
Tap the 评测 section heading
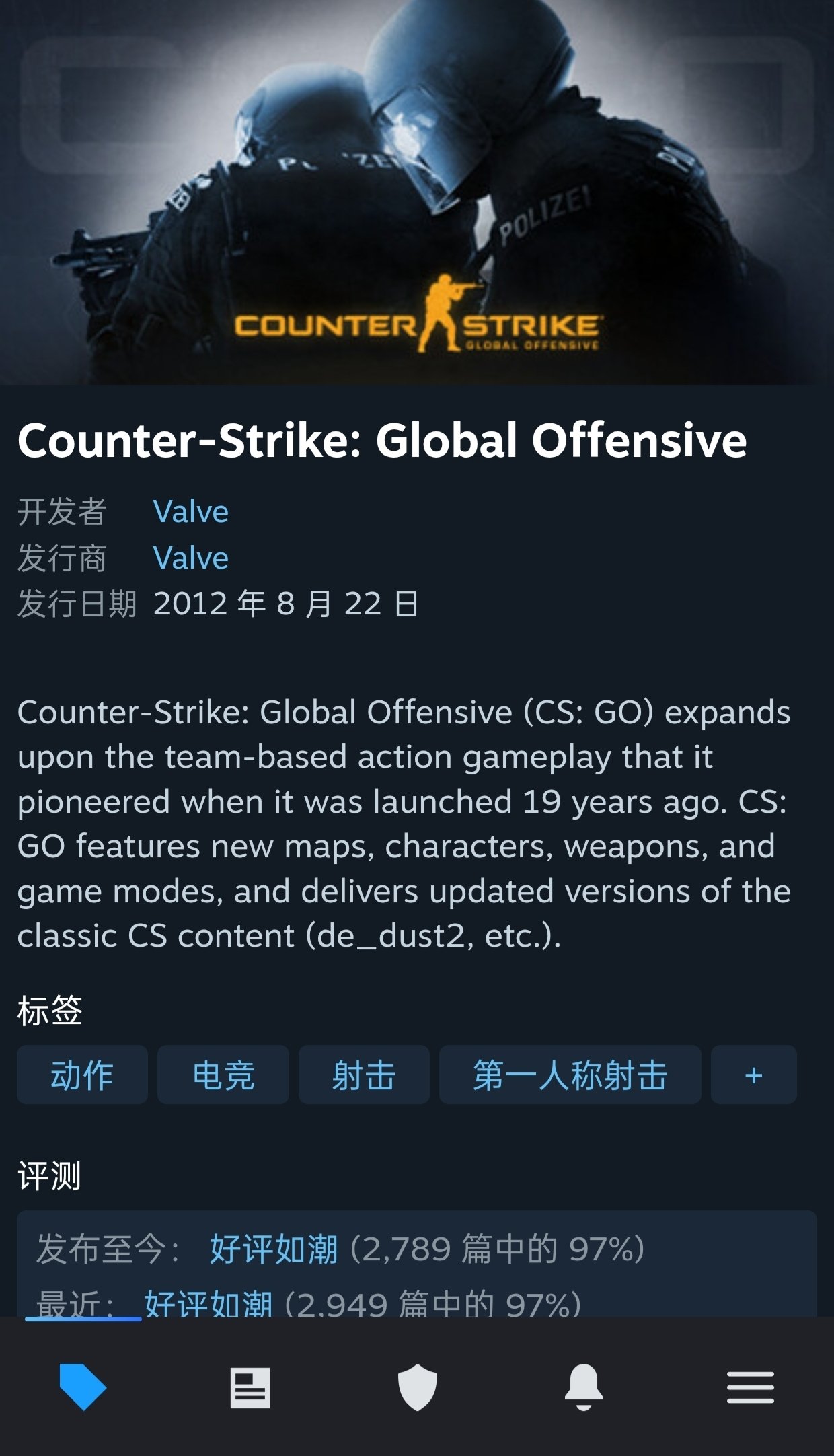[49, 1175]
